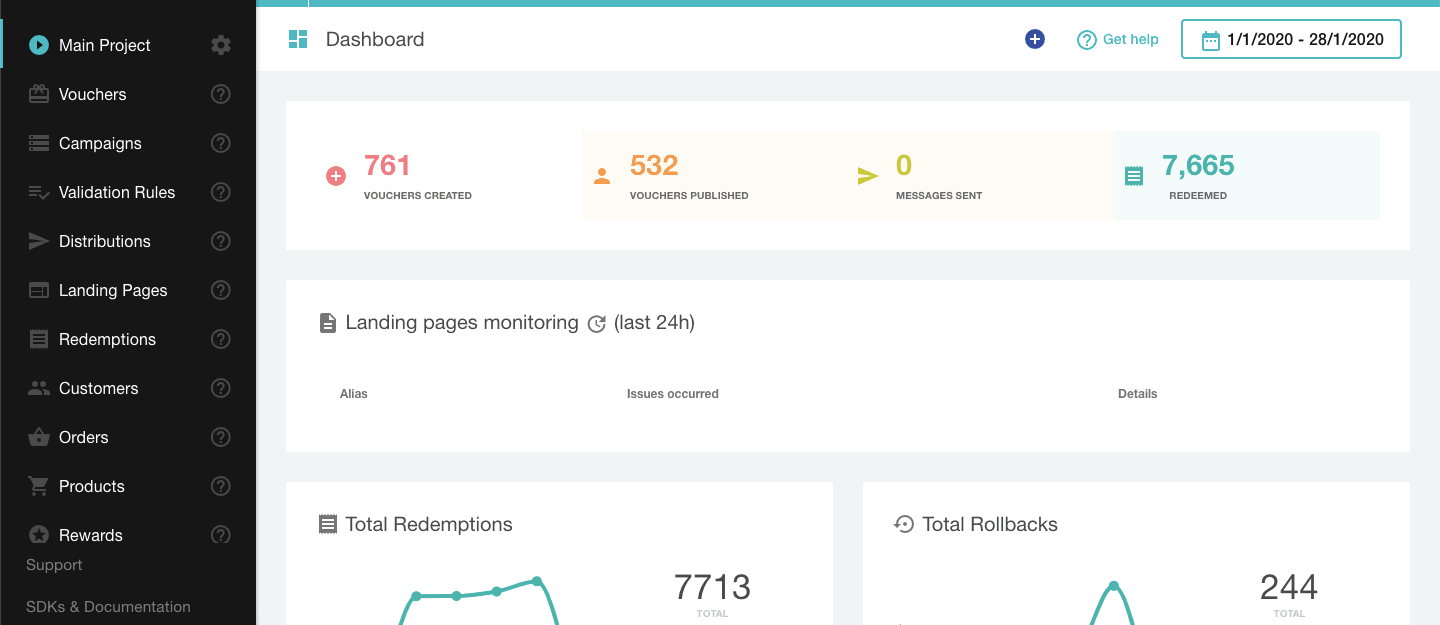Click the Redeemed receipt icon
Image resolution: width=1440 pixels, height=625 pixels.
click(1134, 176)
